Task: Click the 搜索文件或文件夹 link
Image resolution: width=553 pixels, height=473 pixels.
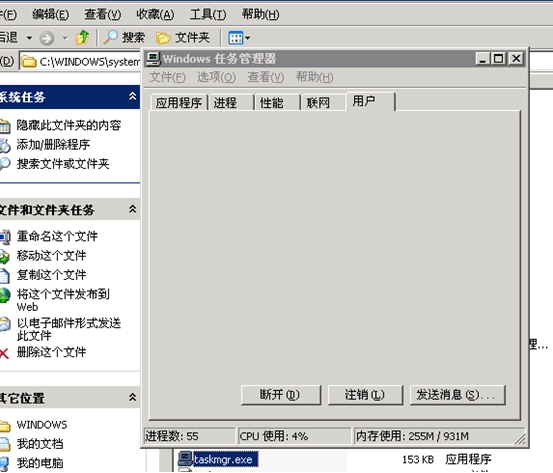Action: pyautogui.click(x=63, y=164)
